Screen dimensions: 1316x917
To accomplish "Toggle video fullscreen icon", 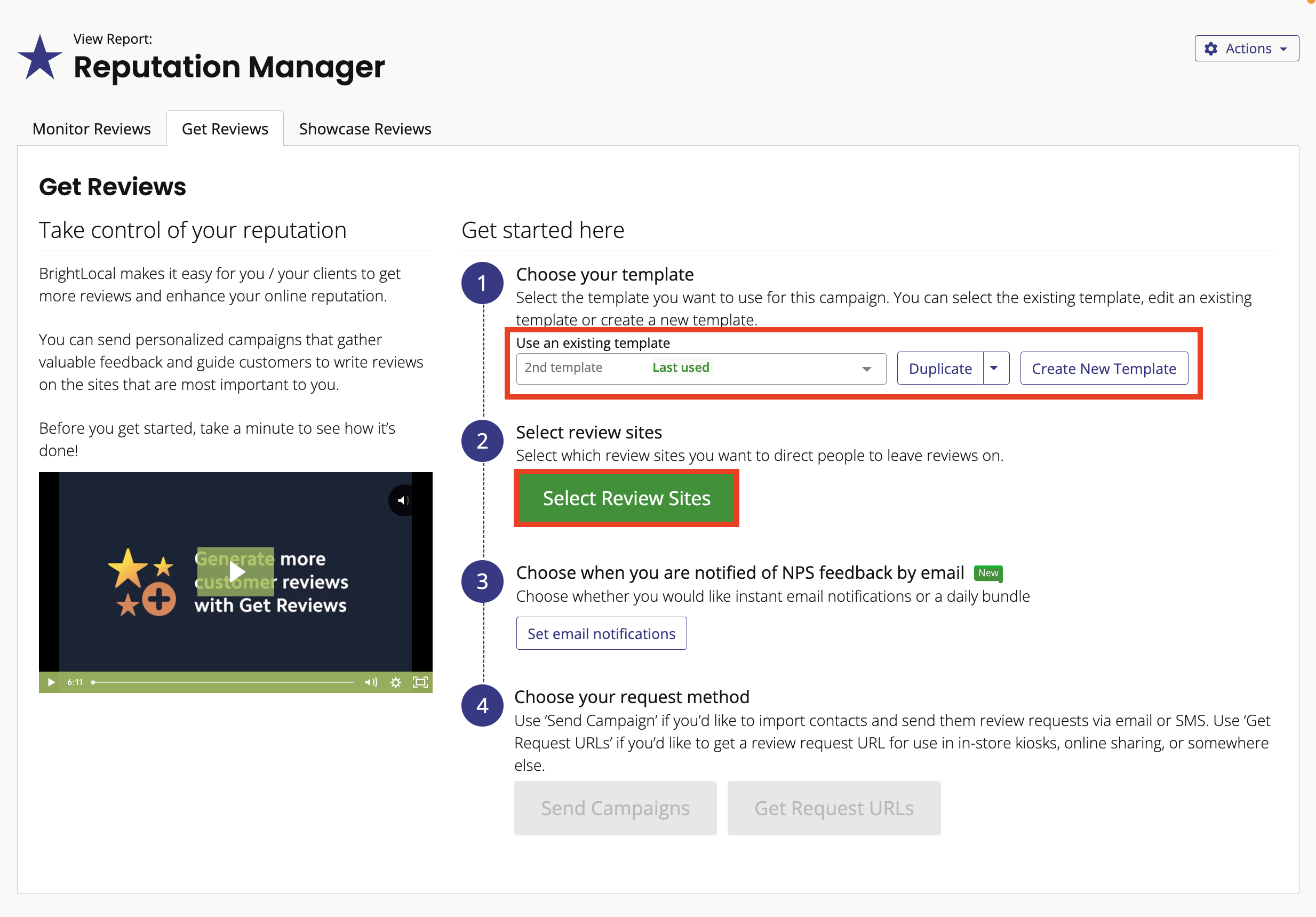I will (x=420, y=682).
